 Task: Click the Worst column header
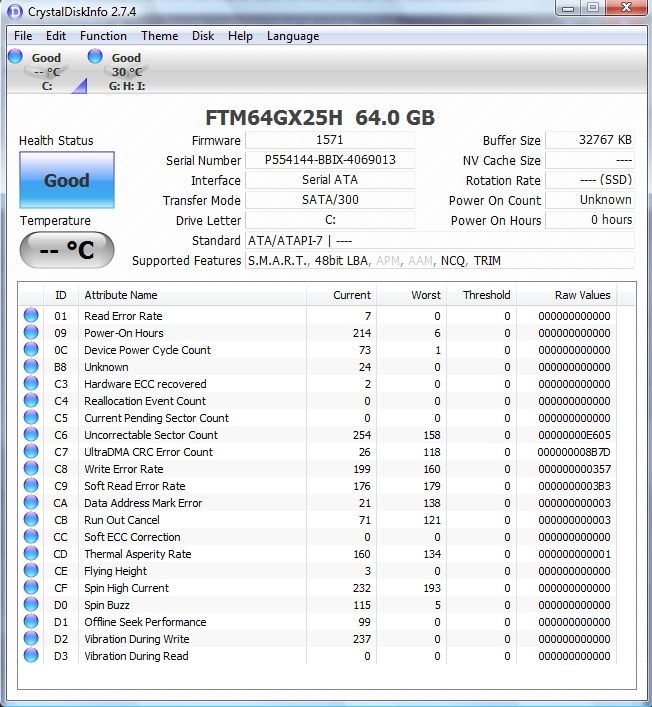[411, 295]
